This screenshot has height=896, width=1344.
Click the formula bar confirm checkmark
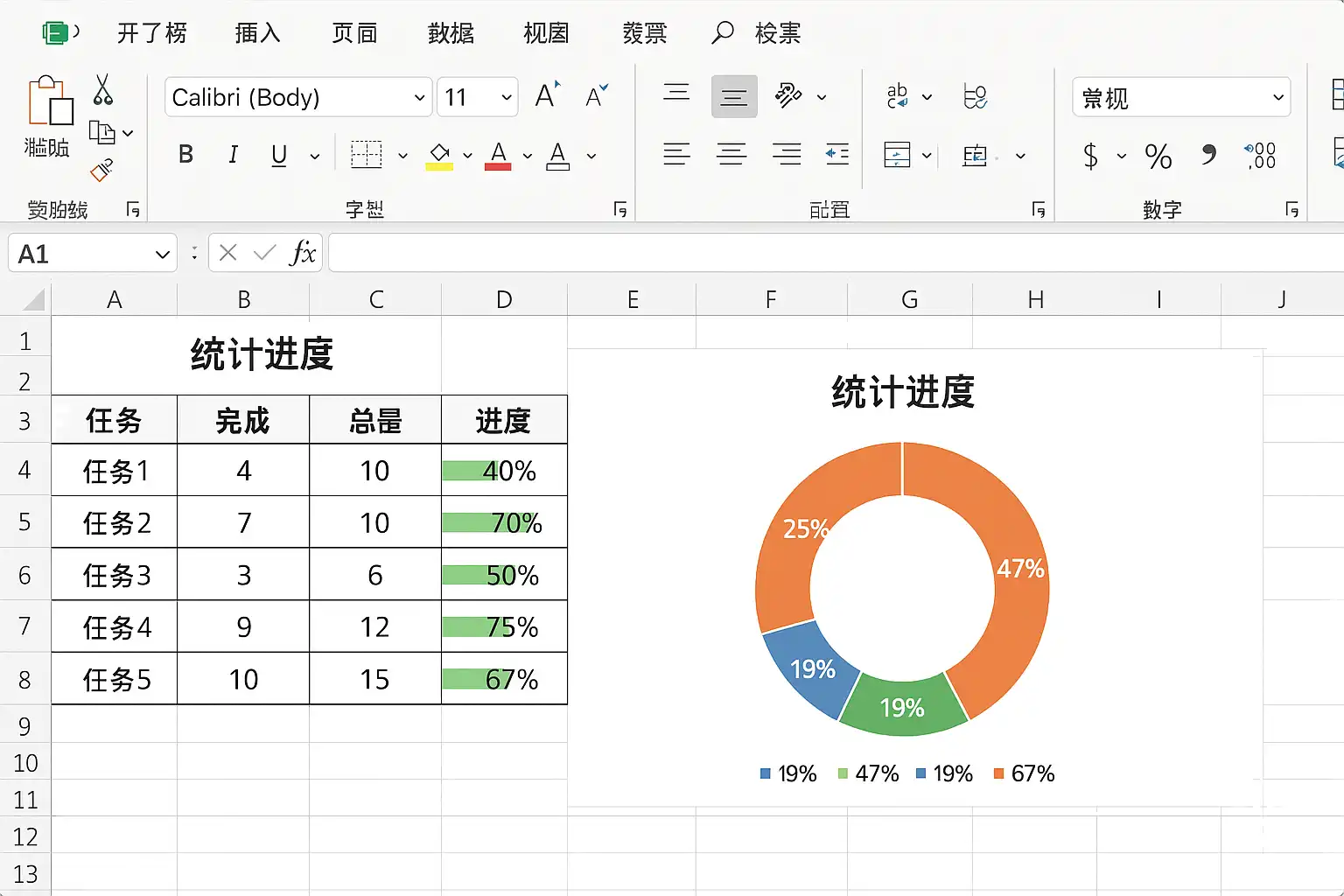tap(264, 253)
